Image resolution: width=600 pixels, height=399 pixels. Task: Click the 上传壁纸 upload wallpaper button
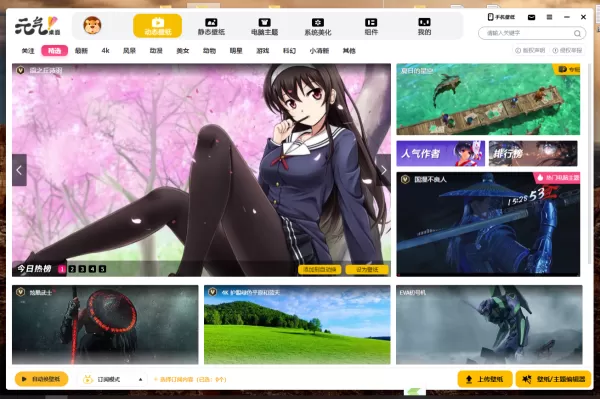click(485, 379)
